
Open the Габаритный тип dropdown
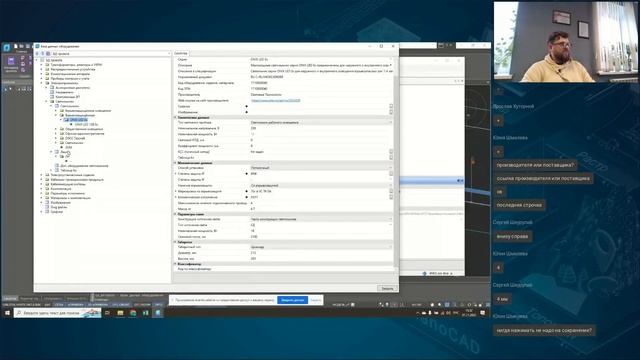pyautogui.click(x=391, y=247)
